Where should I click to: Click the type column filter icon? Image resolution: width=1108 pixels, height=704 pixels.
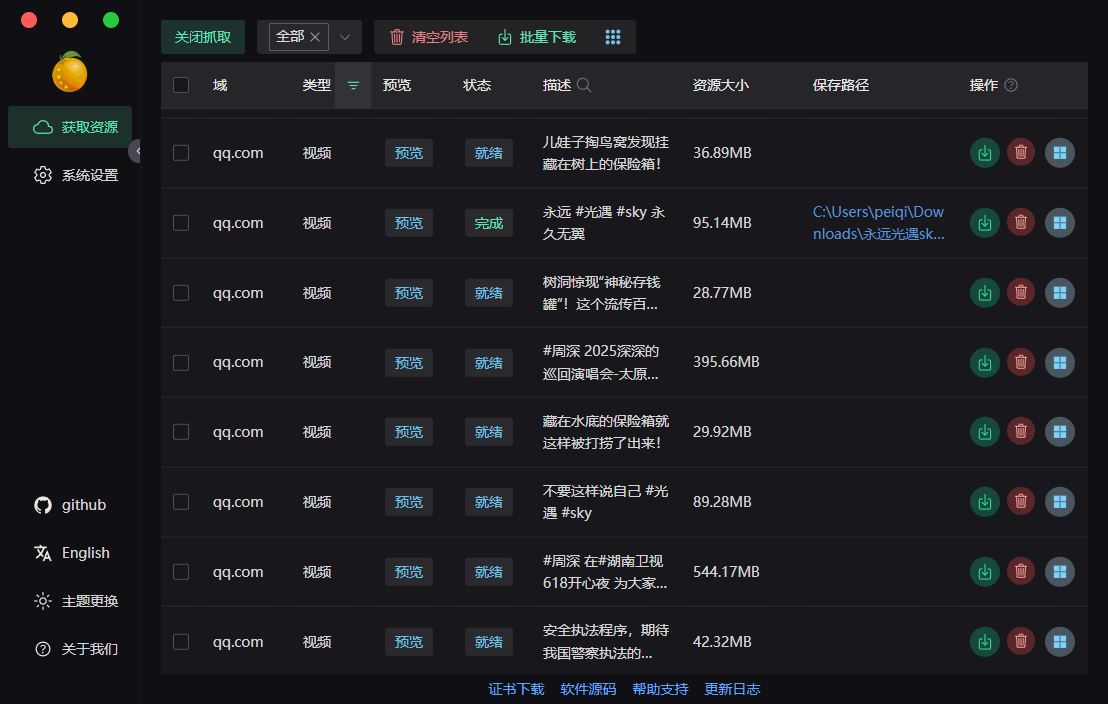pyautogui.click(x=353, y=86)
